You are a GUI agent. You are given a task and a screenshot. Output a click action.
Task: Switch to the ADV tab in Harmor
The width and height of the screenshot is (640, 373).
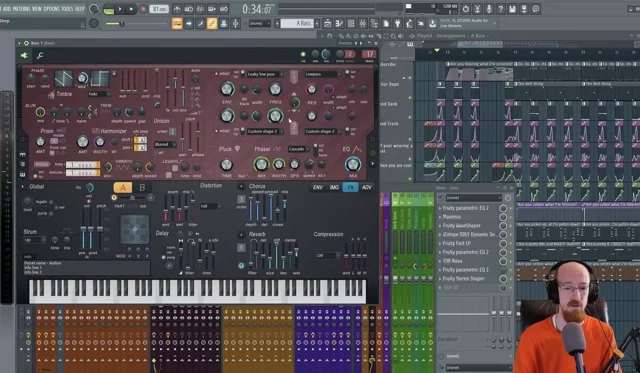pos(367,187)
